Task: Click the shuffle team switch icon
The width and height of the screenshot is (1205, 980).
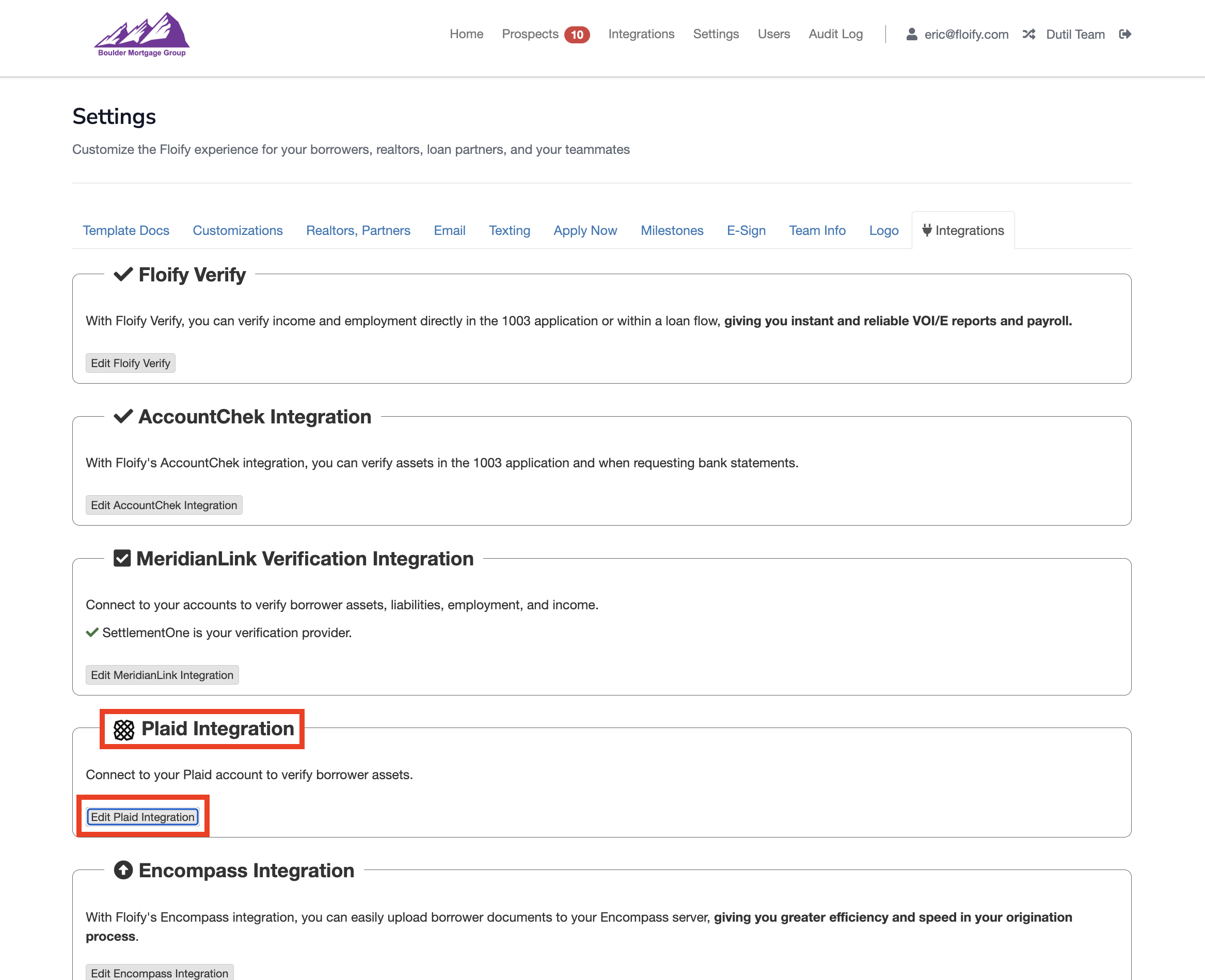Action: pyautogui.click(x=1028, y=35)
